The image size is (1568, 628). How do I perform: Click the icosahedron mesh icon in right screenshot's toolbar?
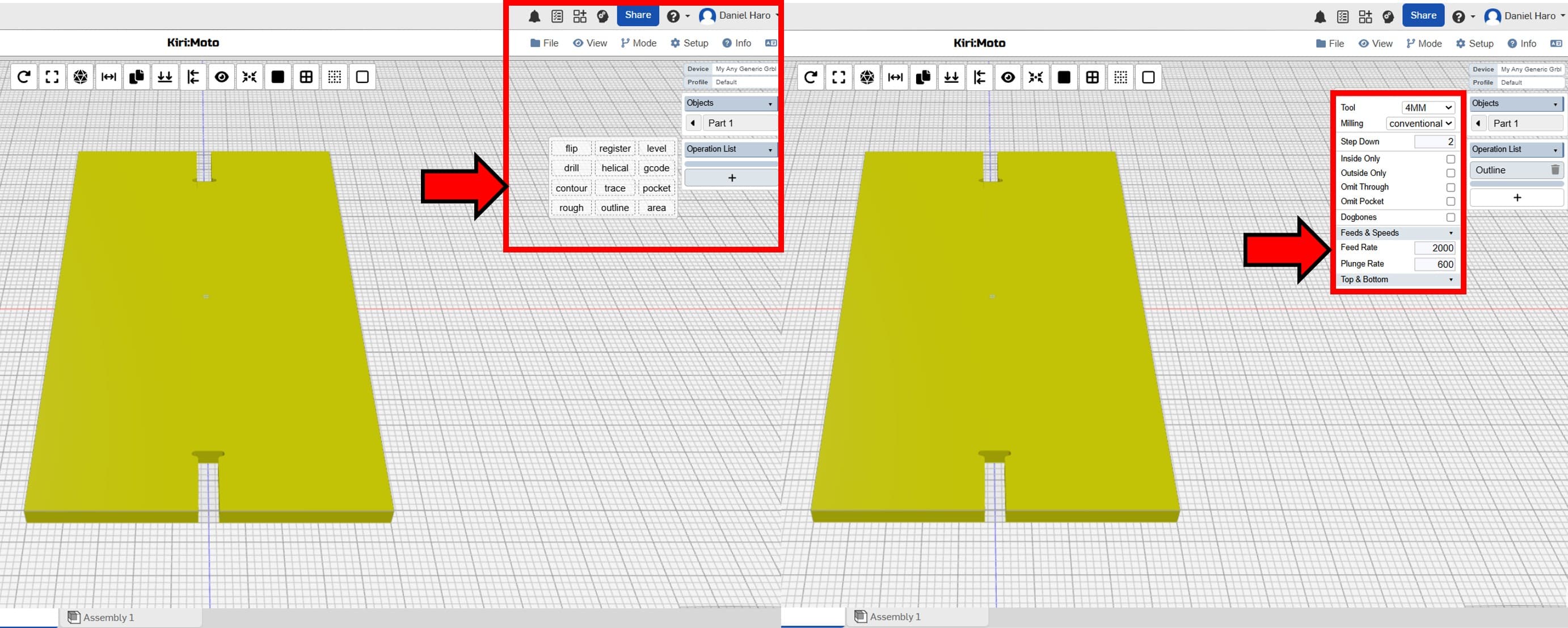tap(867, 77)
